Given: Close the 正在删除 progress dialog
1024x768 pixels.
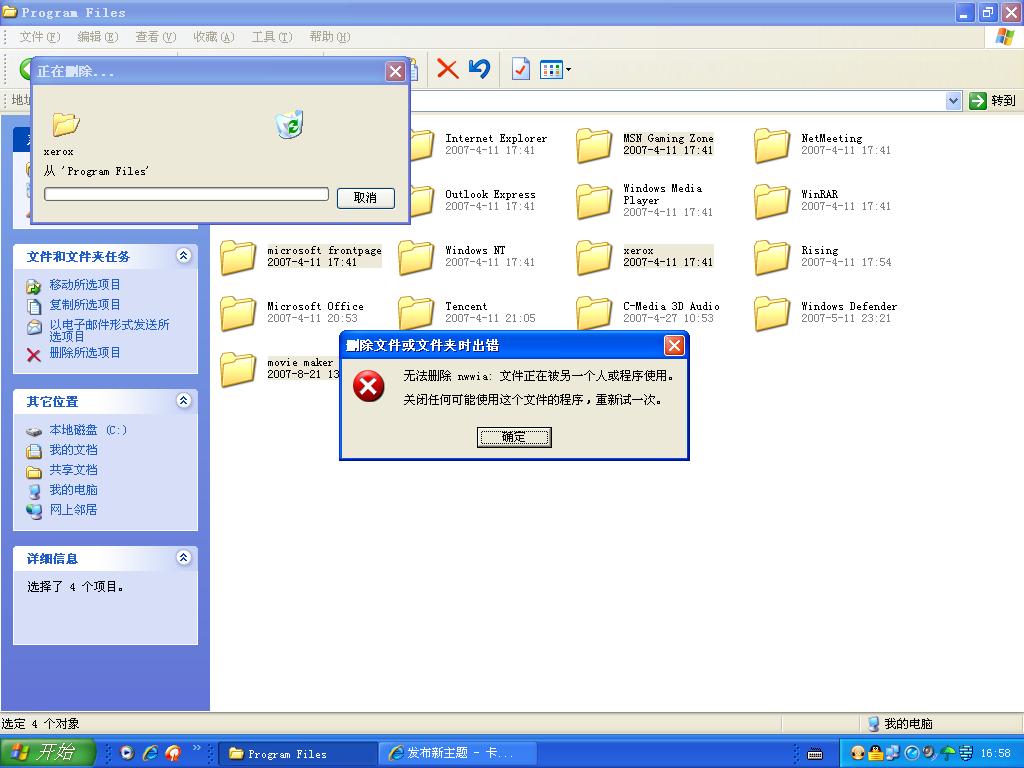Looking at the screenshot, I should pos(395,71).
